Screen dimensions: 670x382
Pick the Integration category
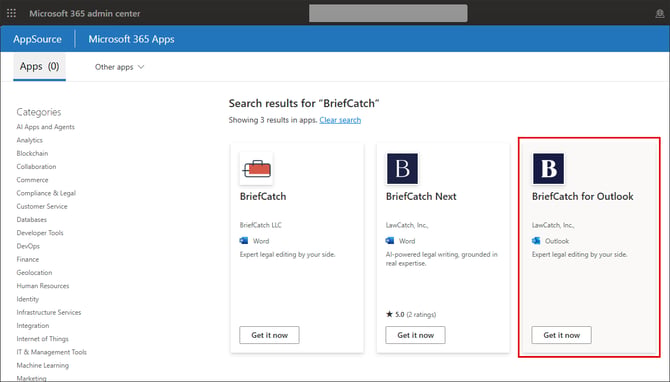click(x=33, y=326)
